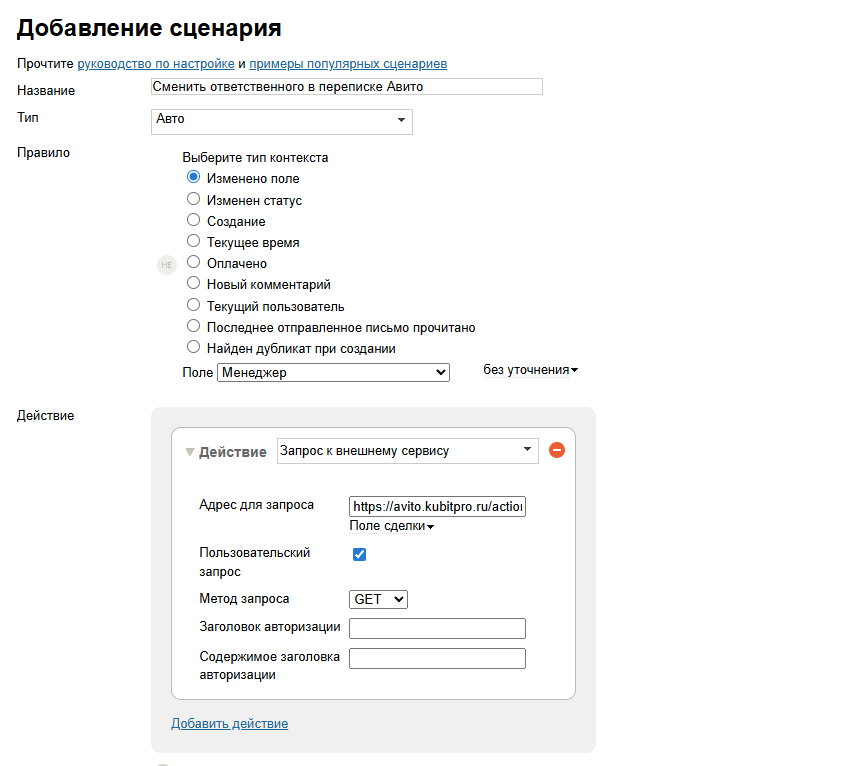Open the action type dropdown Запрос к внешнему сервису
The image size is (848, 766).
coord(407,451)
